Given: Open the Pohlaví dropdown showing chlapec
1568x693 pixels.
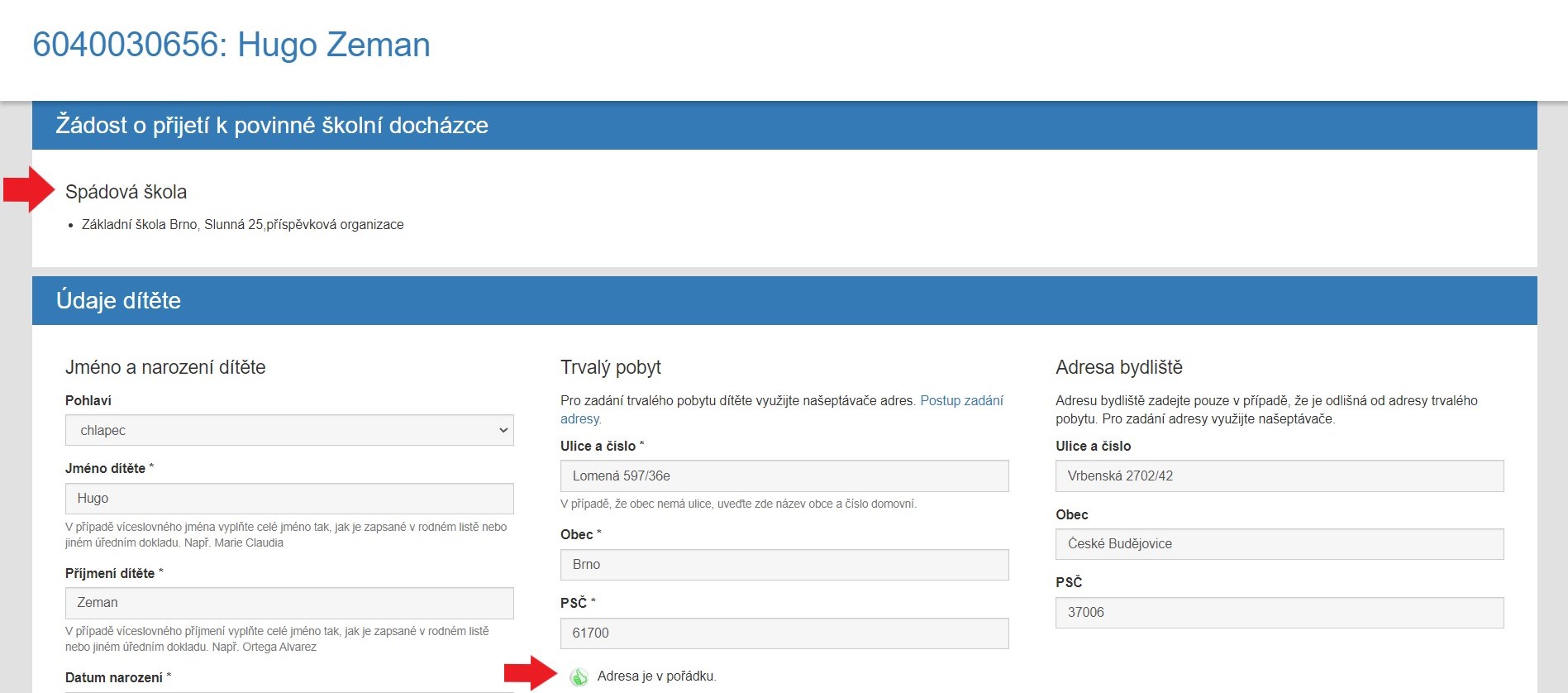Looking at the screenshot, I should pos(289,430).
